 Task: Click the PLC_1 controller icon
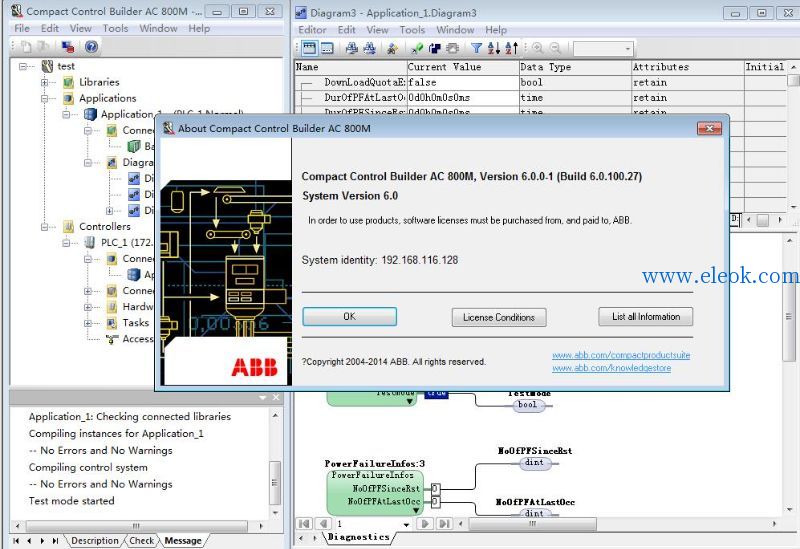tap(90, 242)
